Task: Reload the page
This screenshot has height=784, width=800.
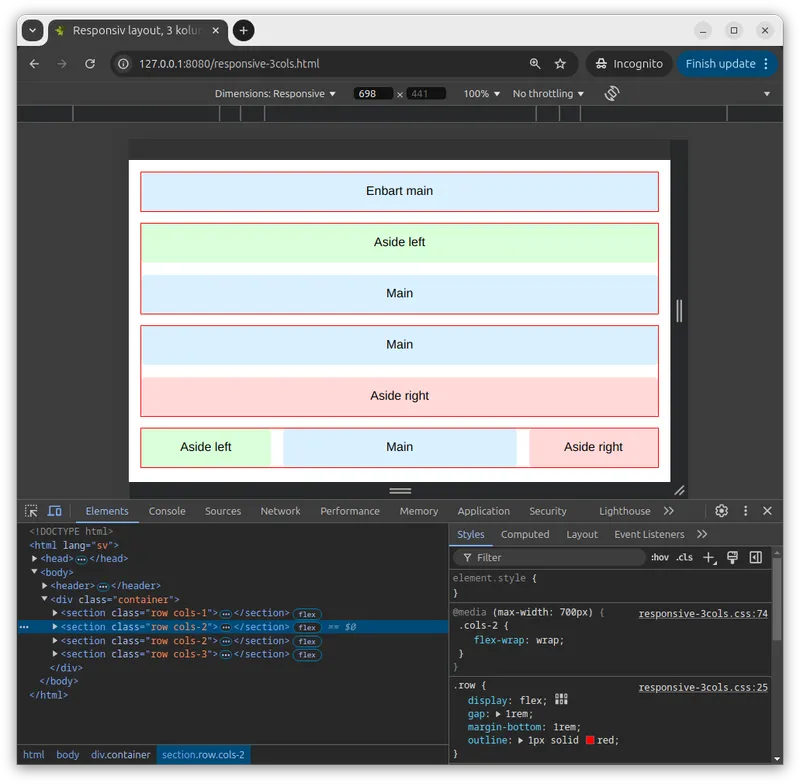Action: coord(90,64)
